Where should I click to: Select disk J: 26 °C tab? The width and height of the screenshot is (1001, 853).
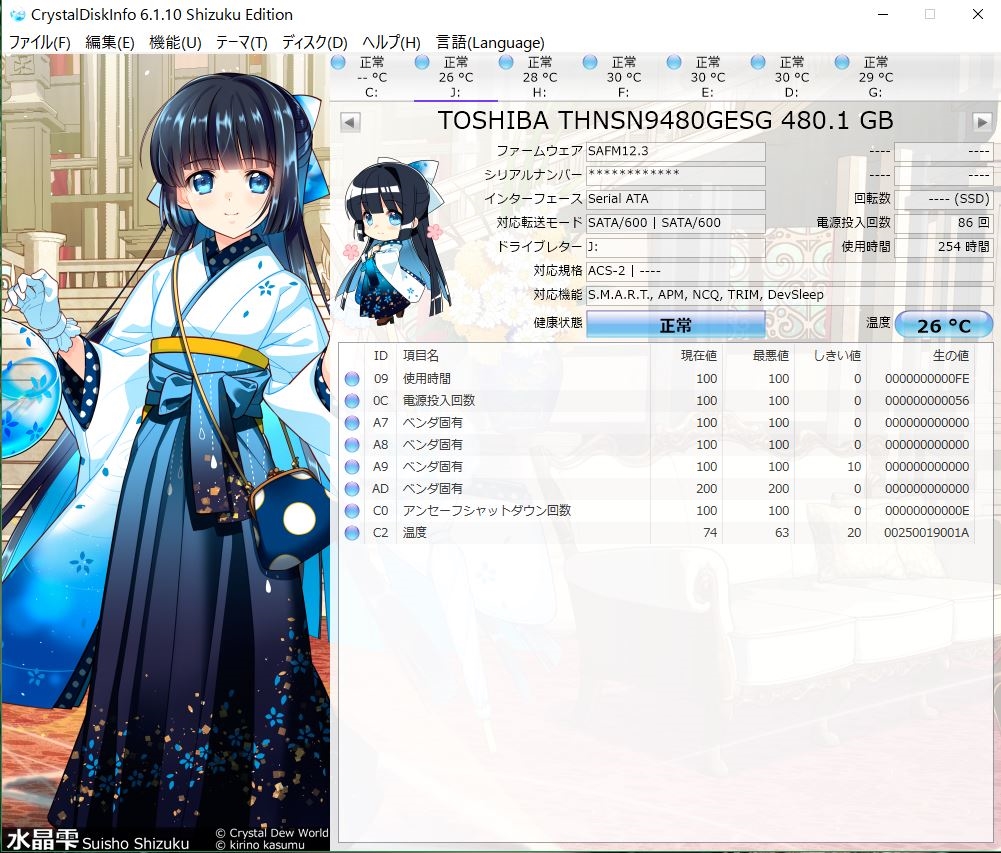pyautogui.click(x=456, y=77)
